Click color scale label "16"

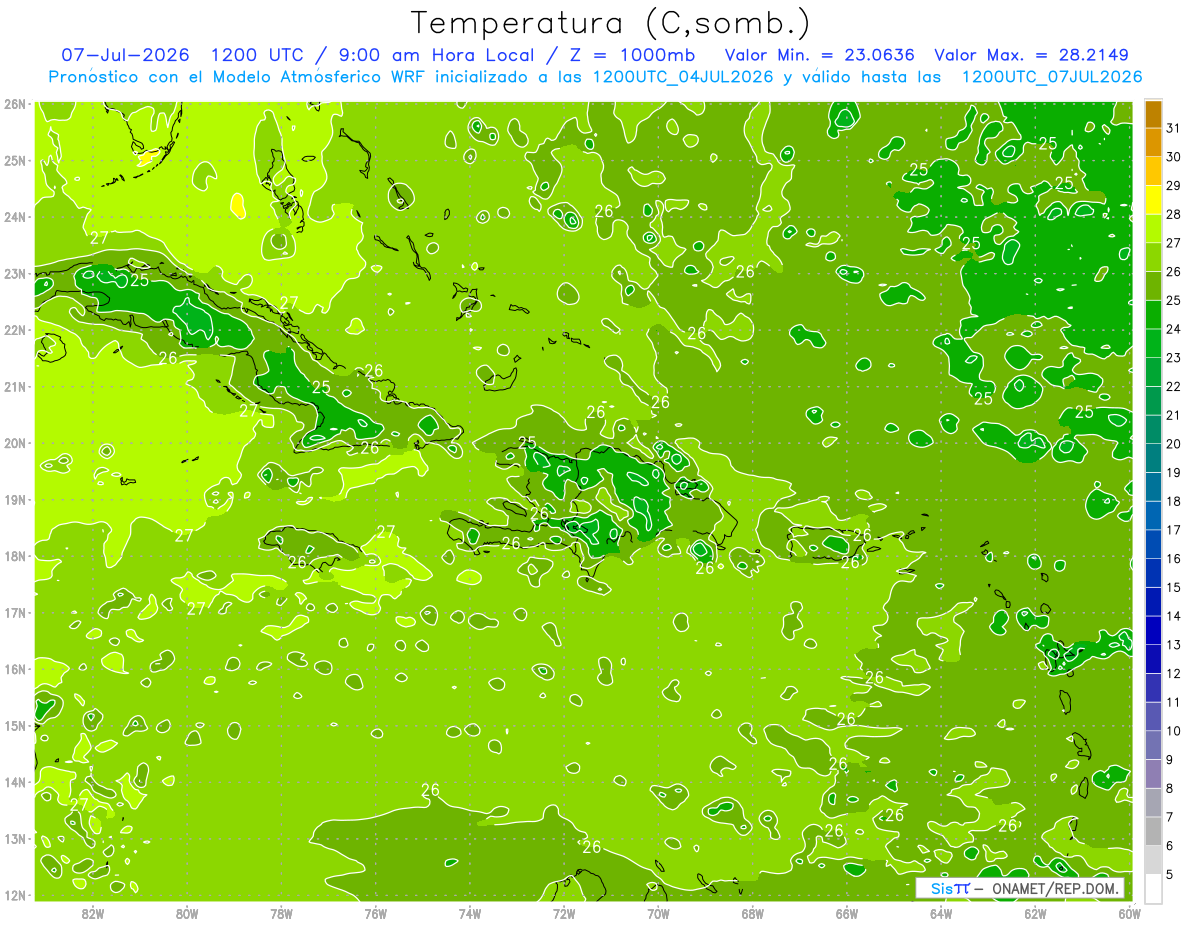1174,558
